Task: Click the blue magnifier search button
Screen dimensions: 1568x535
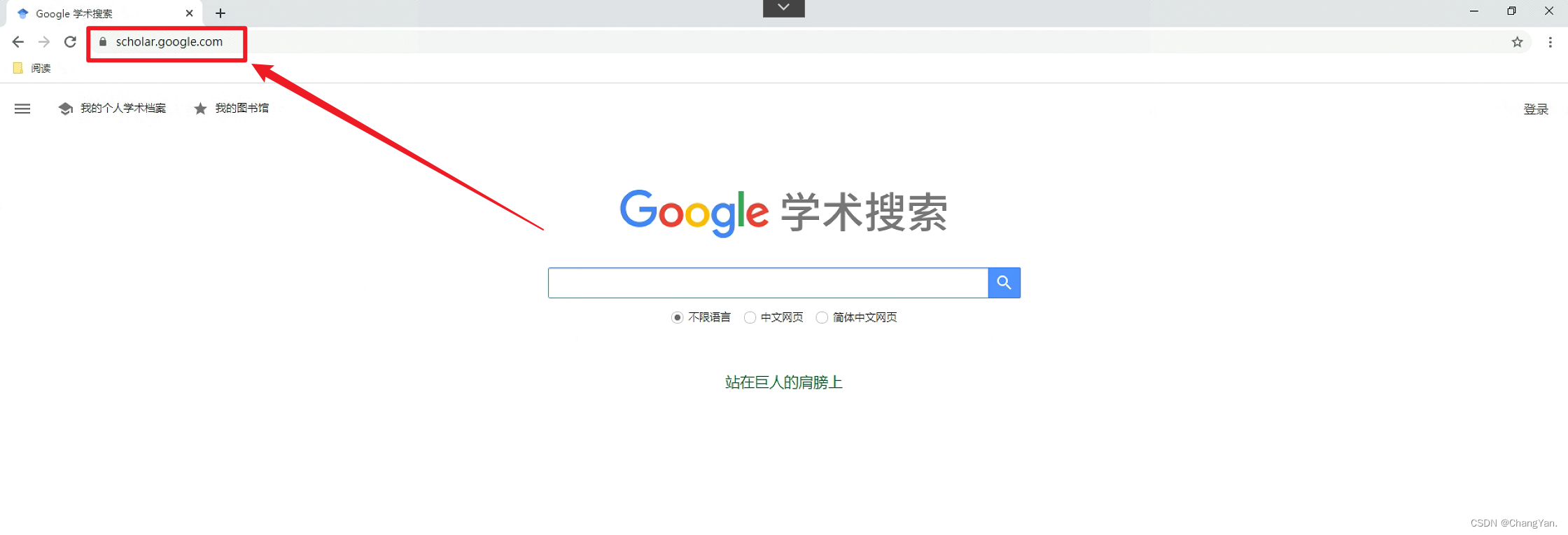Action: (1004, 283)
